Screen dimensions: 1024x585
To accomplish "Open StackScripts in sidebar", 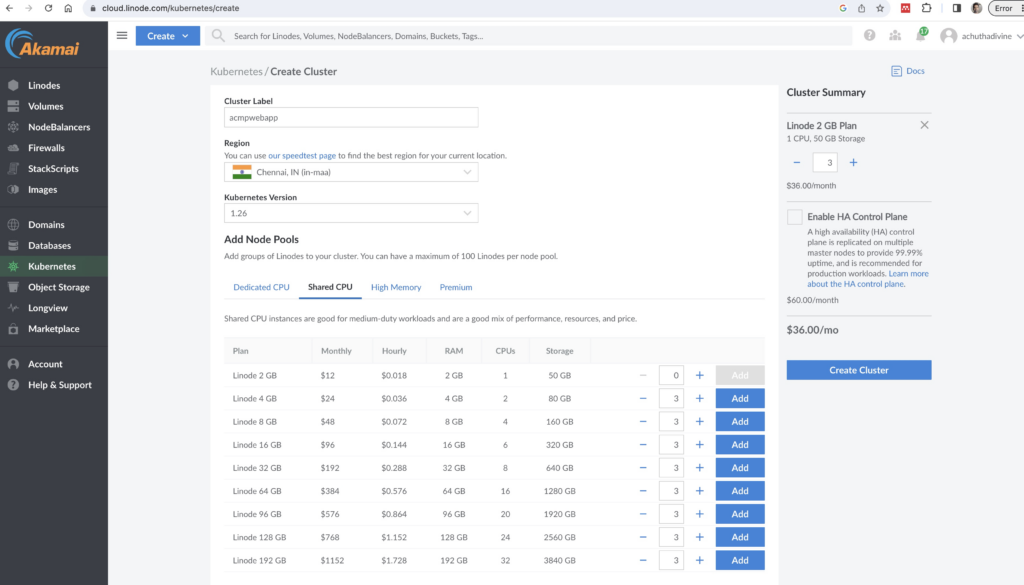I will (x=54, y=168).
